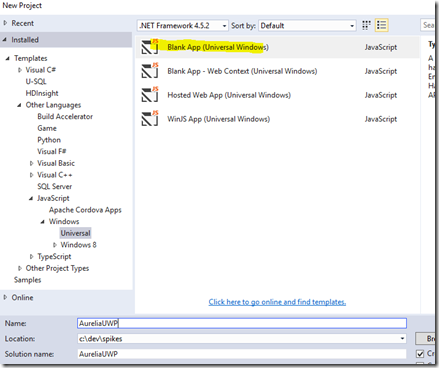Viewport: 439px width, 368px height.
Task: Open the Location path dropdown arrow
Action: coord(402,339)
